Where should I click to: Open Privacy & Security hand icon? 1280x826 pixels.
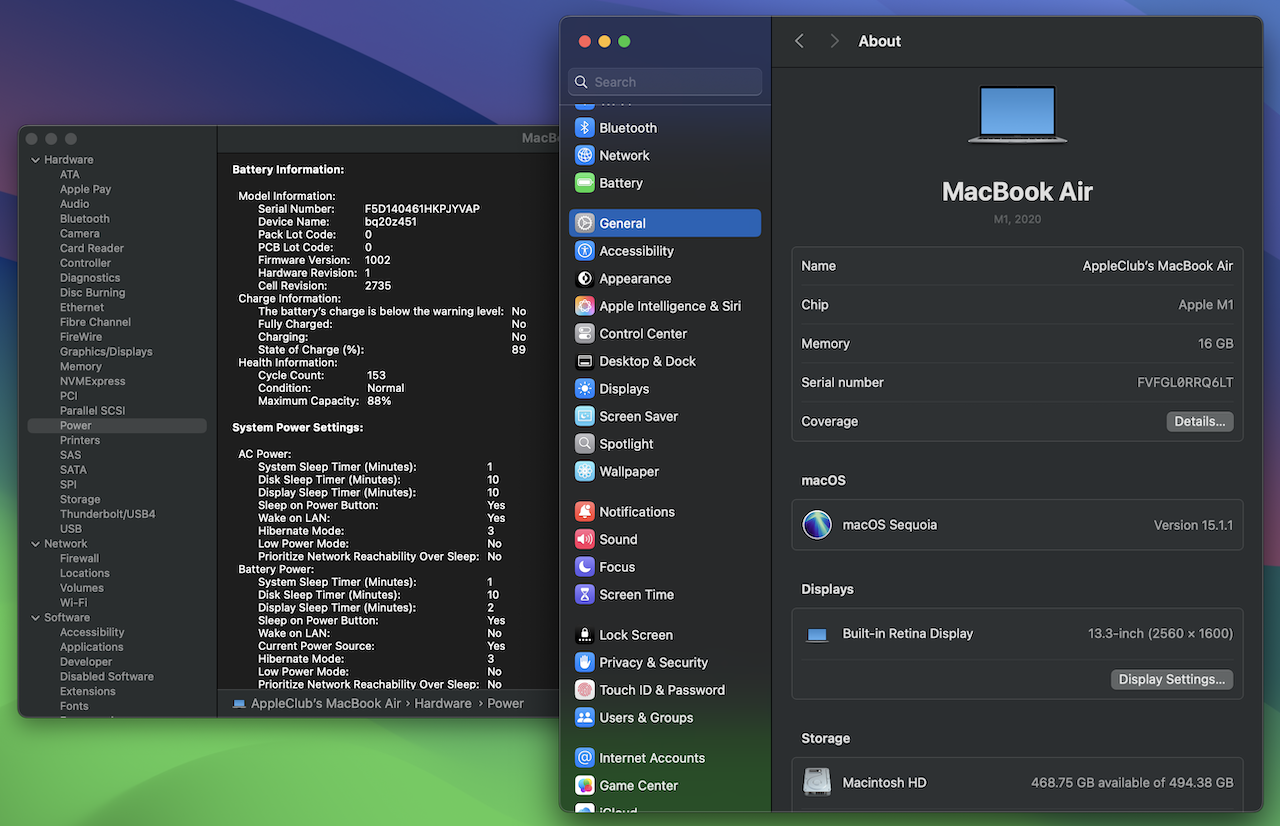coord(585,662)
